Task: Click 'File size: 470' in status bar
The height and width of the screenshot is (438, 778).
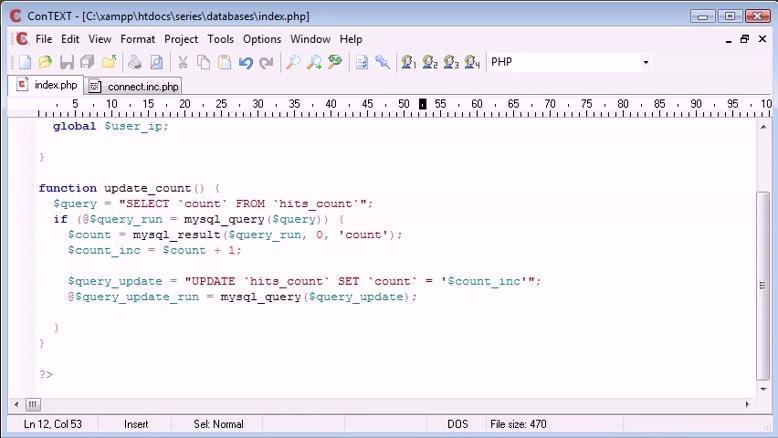Action: click(x=518, y=424)
